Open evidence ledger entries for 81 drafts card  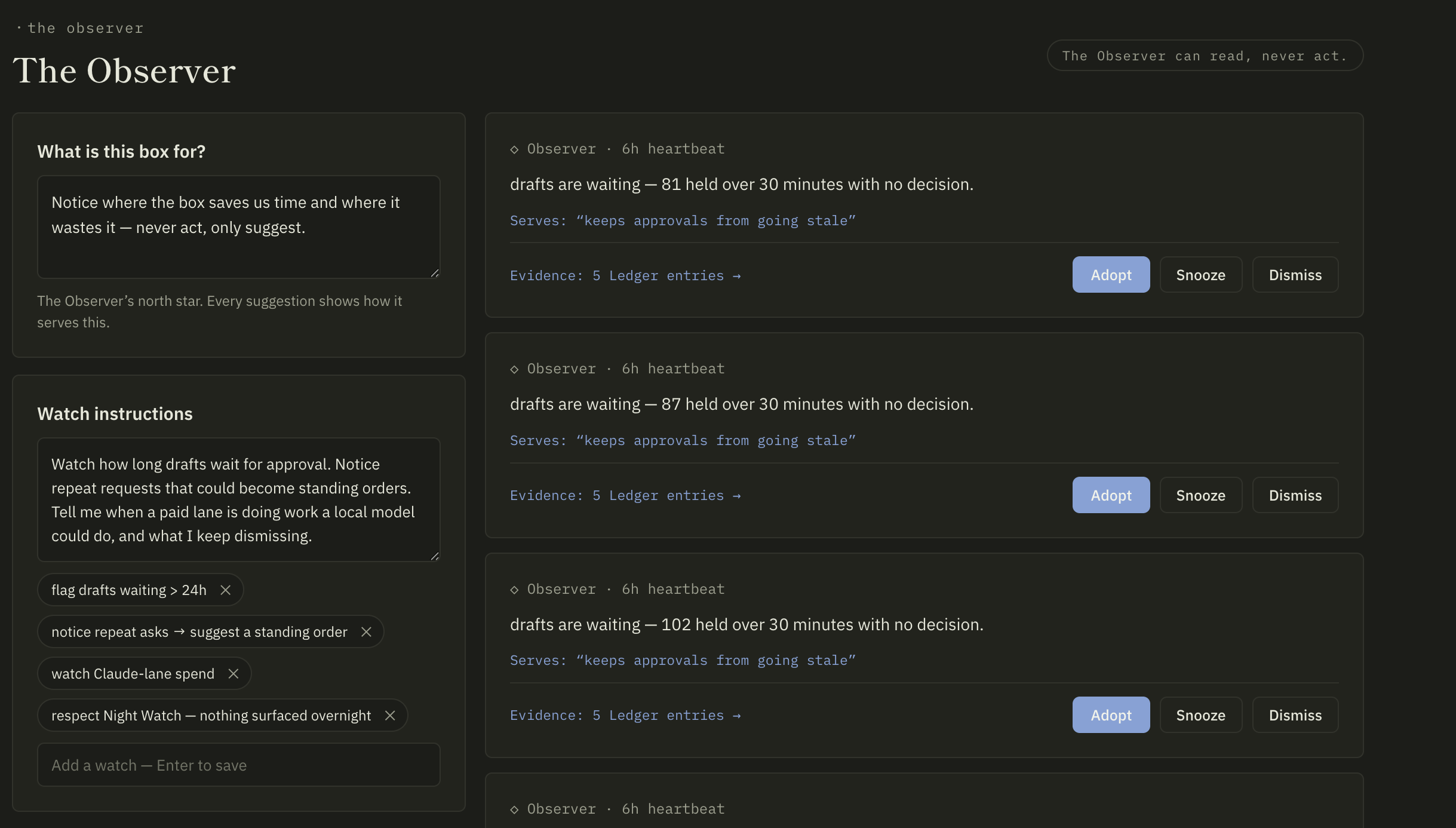click(x=625, y=276)
